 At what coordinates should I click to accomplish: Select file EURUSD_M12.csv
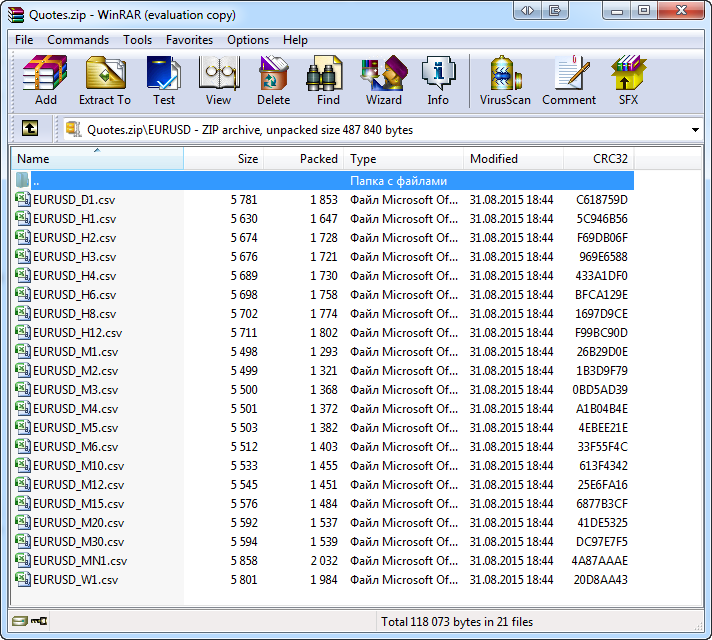[322, 485]
